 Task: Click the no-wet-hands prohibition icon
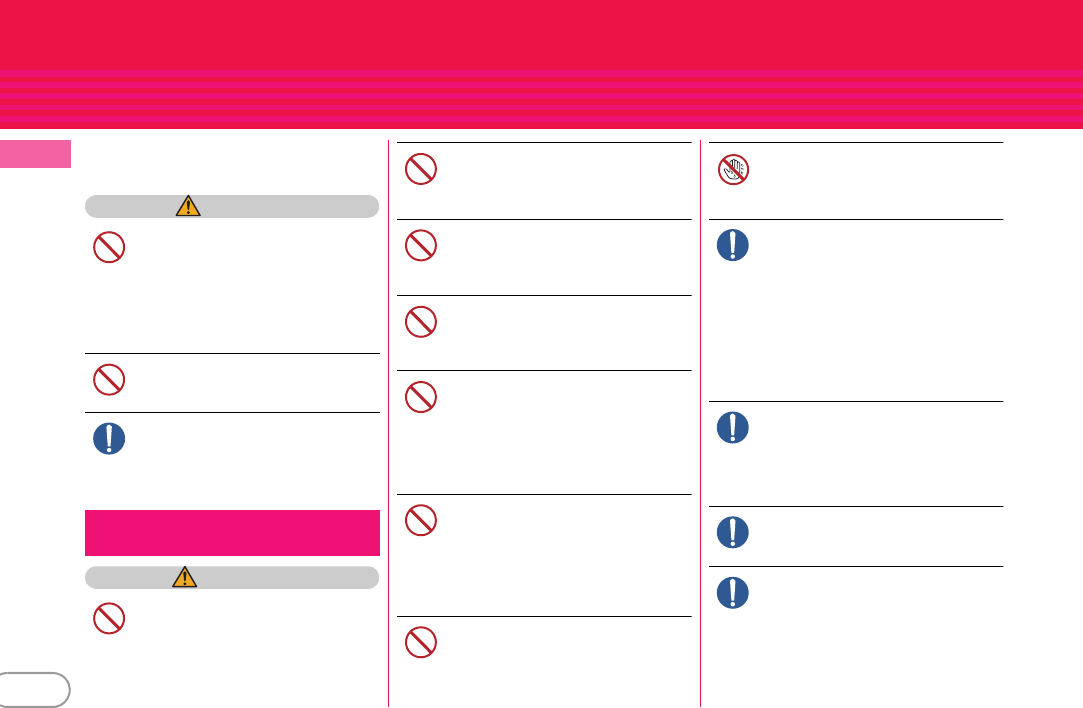pyautogui.click(x=733, y=169)
